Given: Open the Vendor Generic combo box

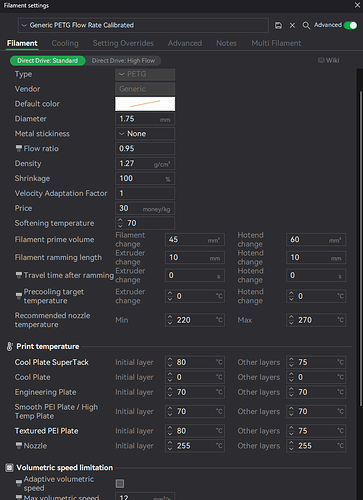Looking at the screenshot, I should [x=145, y=89].
